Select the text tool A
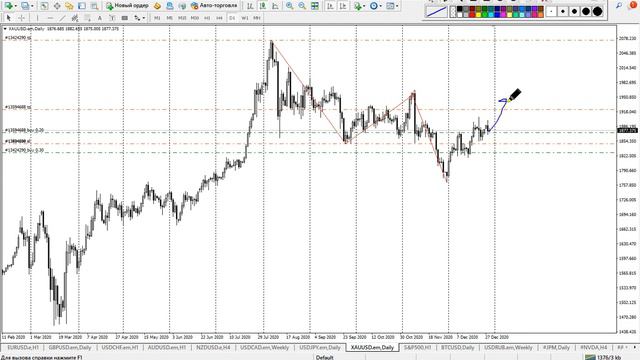Viewport: 640px width, 360px height. [100, 18]
